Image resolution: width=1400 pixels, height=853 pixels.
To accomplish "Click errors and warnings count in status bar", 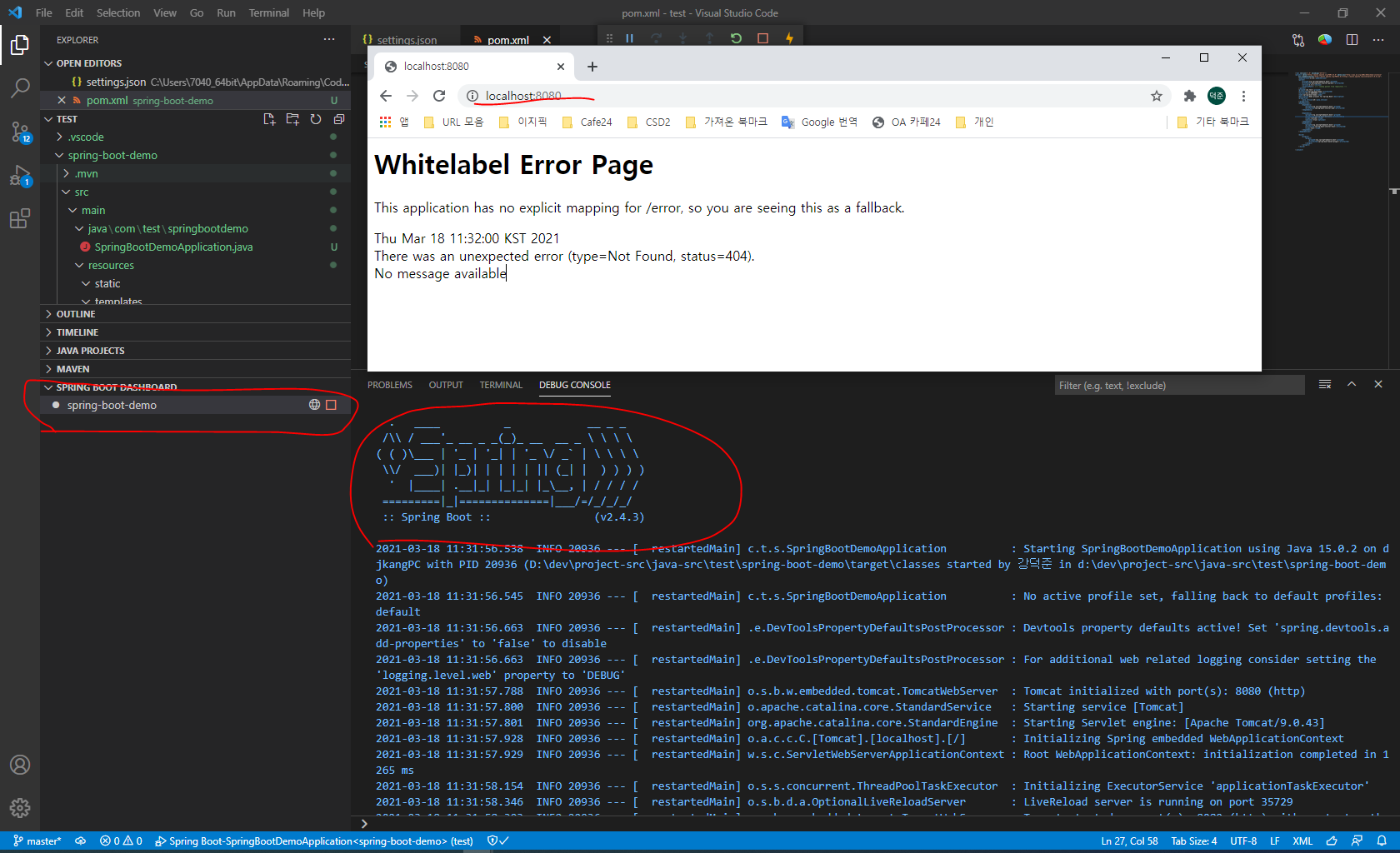I will pos(121,841).
